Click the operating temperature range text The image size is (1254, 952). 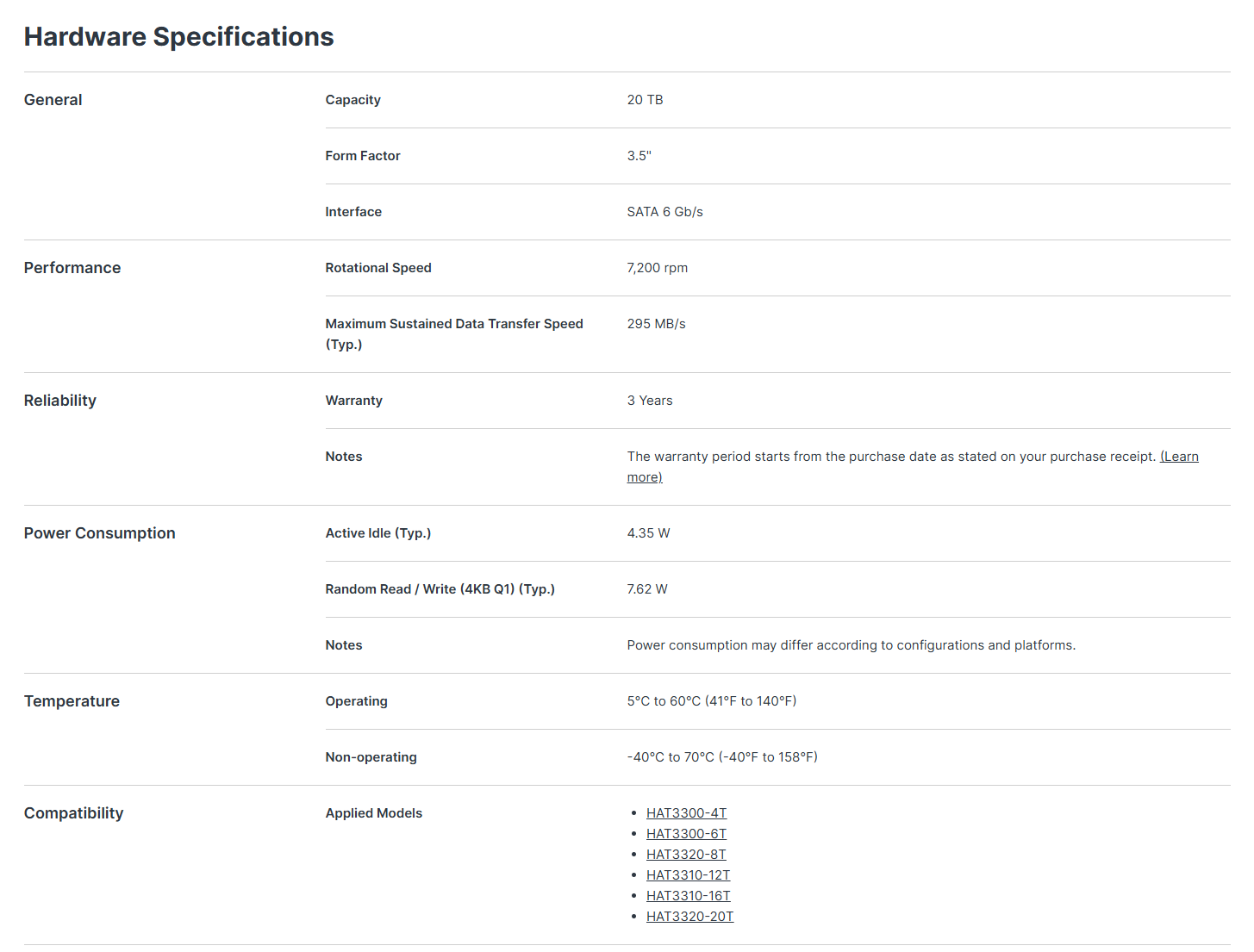[712, 701]
